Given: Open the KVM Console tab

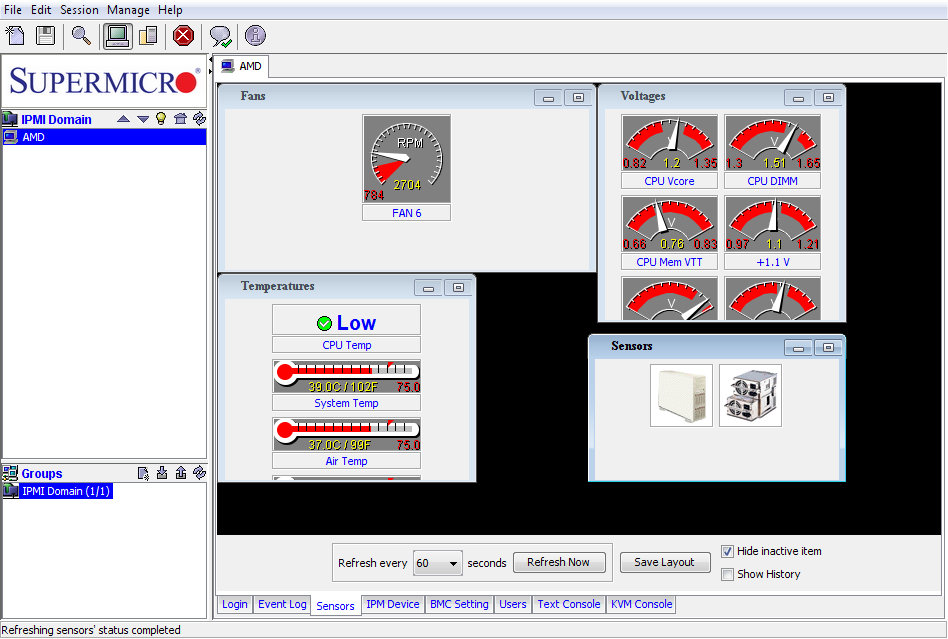Looking at the screenshot, I should (x=642, y=604).
